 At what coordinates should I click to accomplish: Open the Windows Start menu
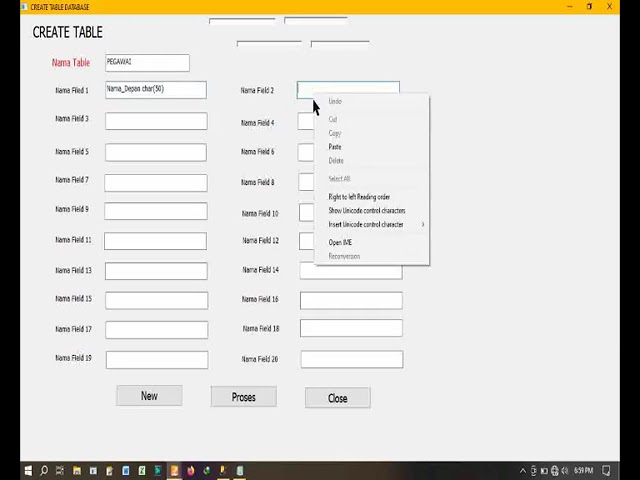[x=28, y=471]
